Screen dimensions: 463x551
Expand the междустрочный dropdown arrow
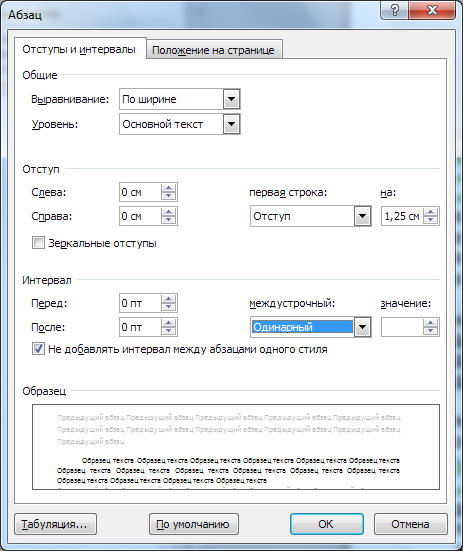363,327
